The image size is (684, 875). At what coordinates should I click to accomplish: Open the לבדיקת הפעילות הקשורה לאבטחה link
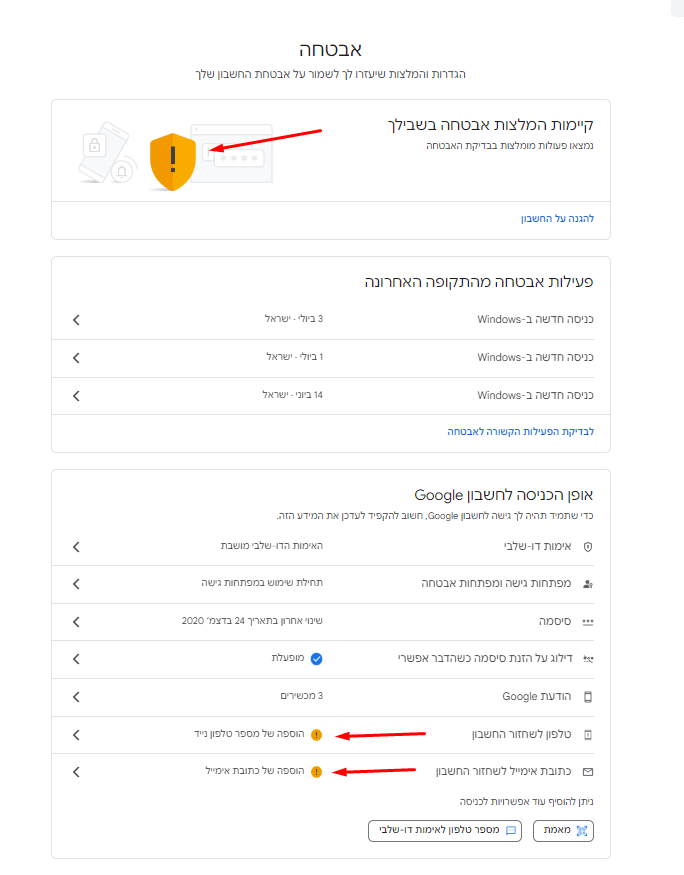(520, 432)
